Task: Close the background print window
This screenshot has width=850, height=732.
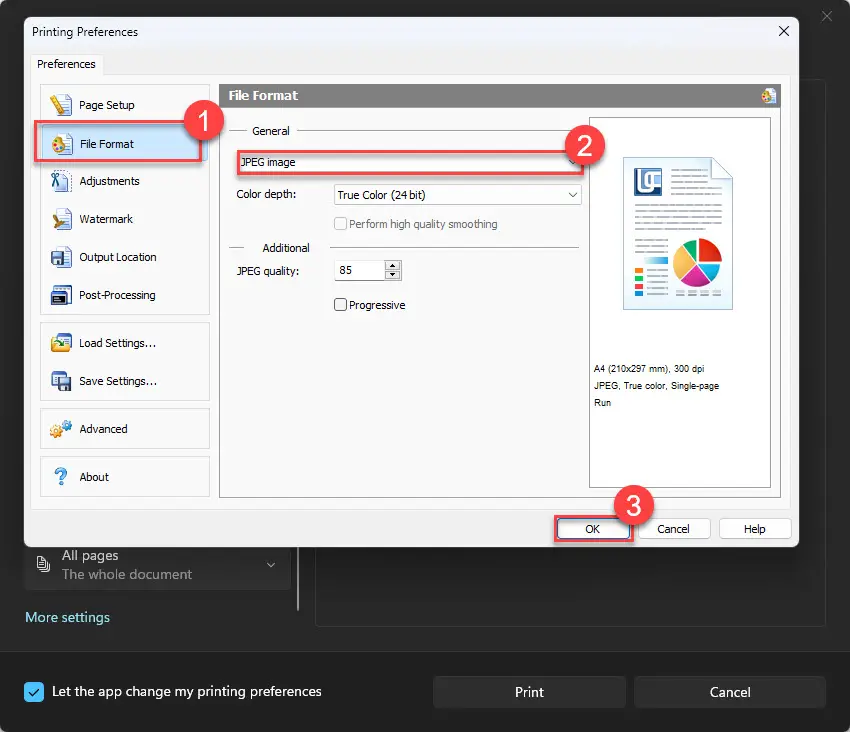Action: (826, 16)
